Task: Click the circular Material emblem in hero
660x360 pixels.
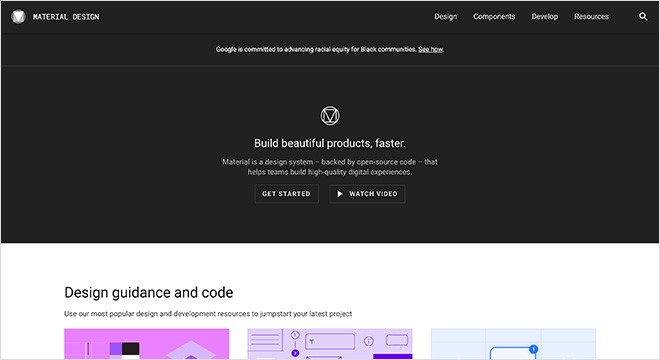Action: point(330,115)
